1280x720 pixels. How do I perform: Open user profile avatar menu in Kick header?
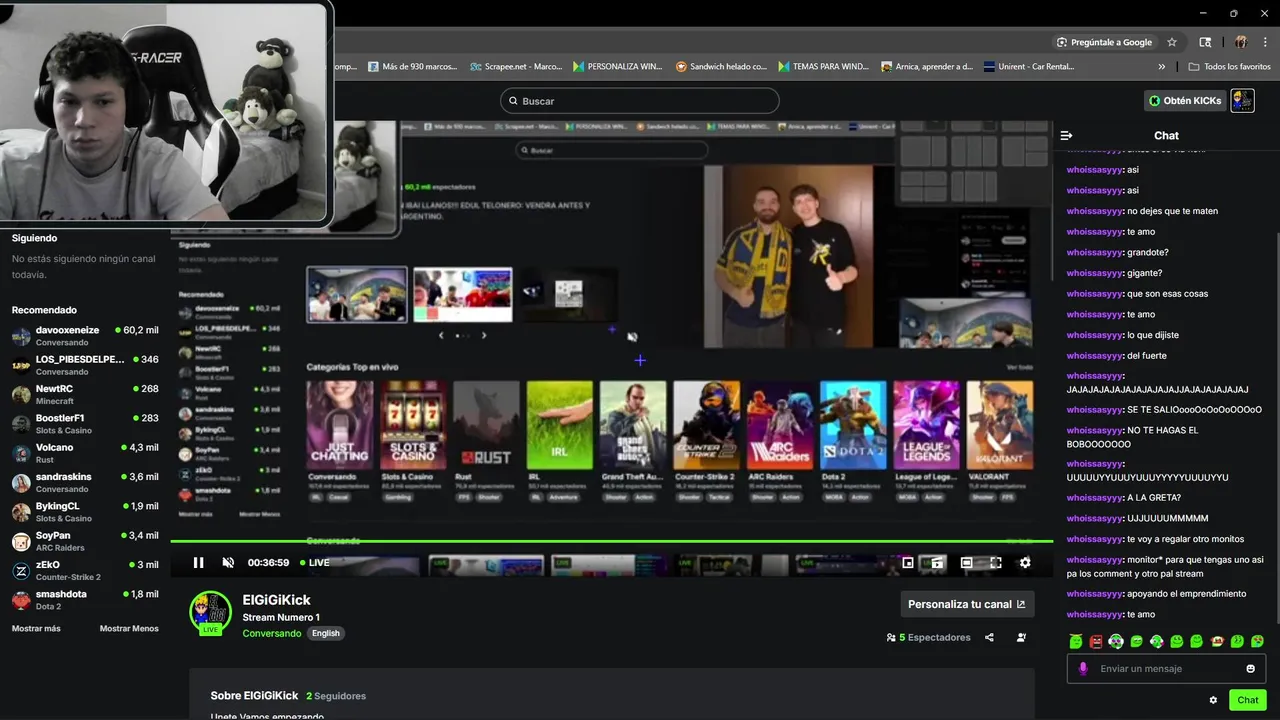1242,101
